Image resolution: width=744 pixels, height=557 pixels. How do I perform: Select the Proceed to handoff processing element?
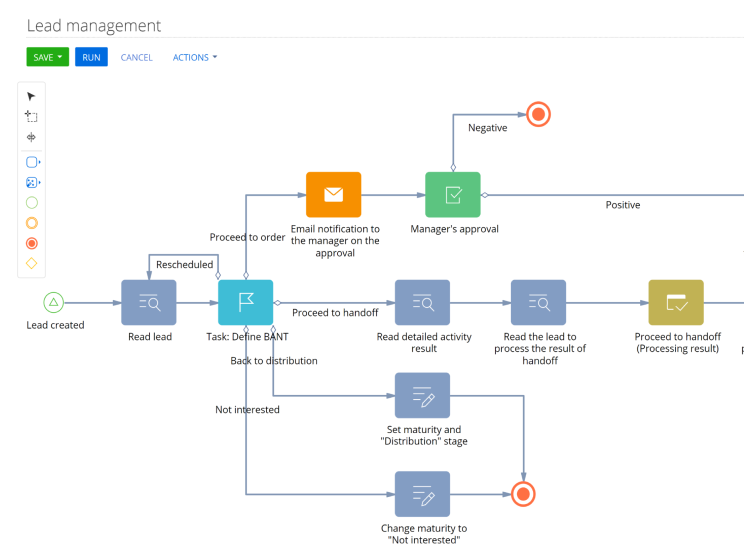coord(676,302)
